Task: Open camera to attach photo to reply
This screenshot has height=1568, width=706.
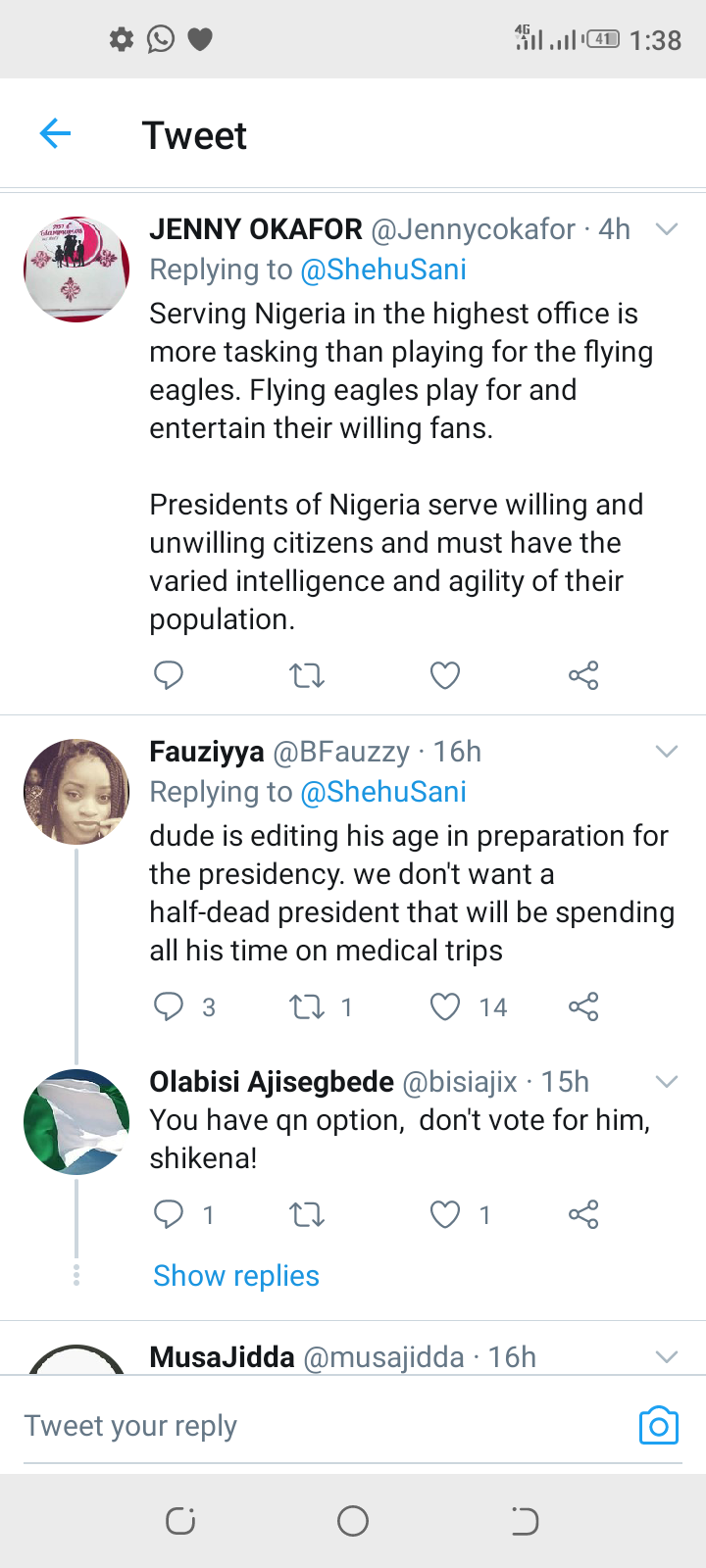Action: tap(658, 1426)
